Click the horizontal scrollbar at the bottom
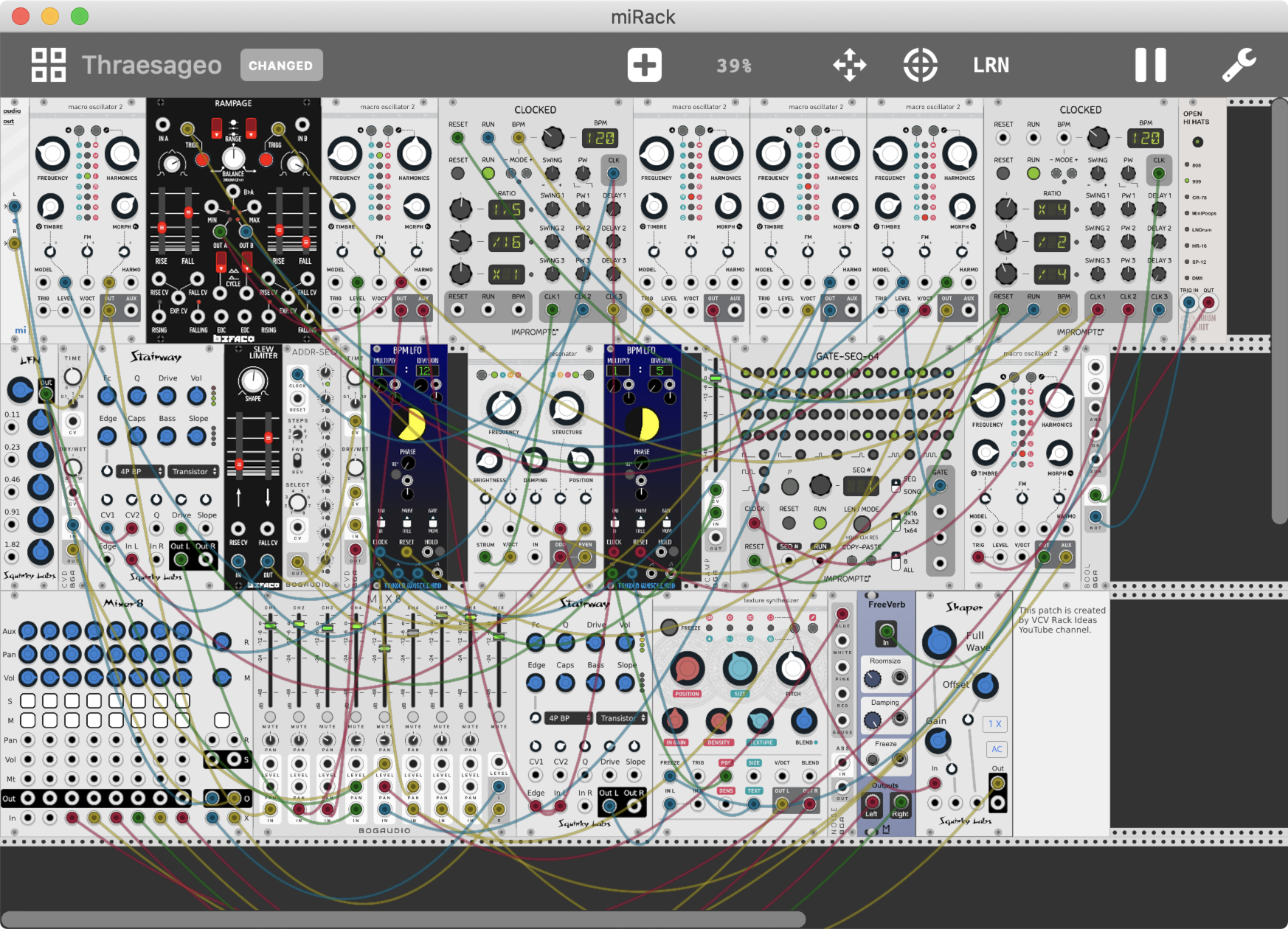 click(x=404, y=919)
